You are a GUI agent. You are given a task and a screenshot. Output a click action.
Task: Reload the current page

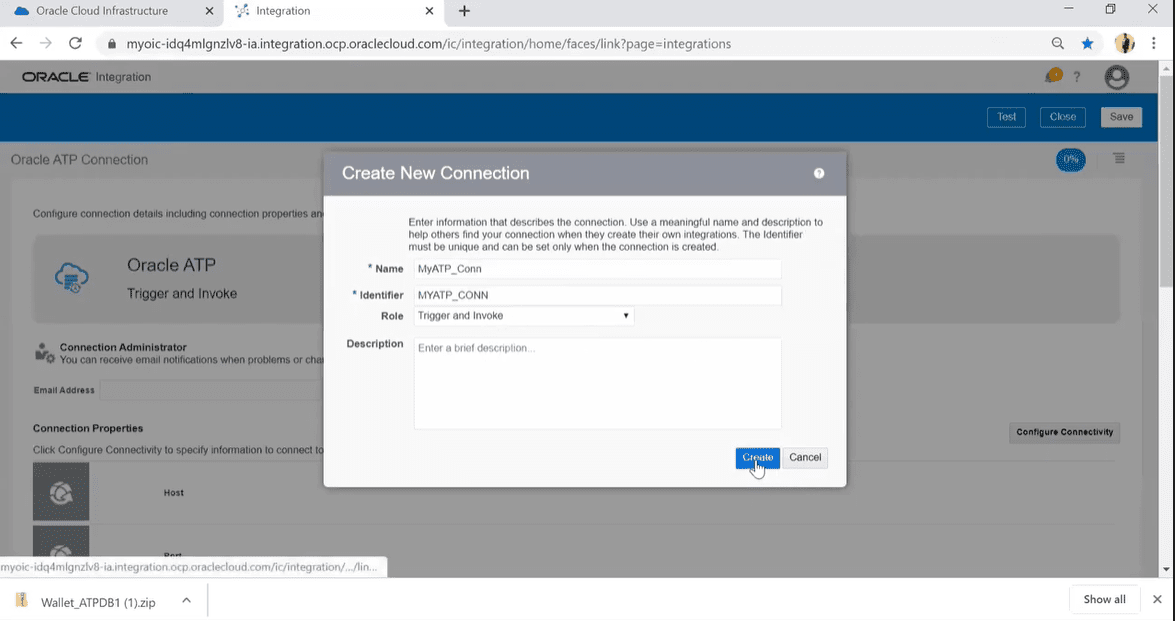coord(76,43)
